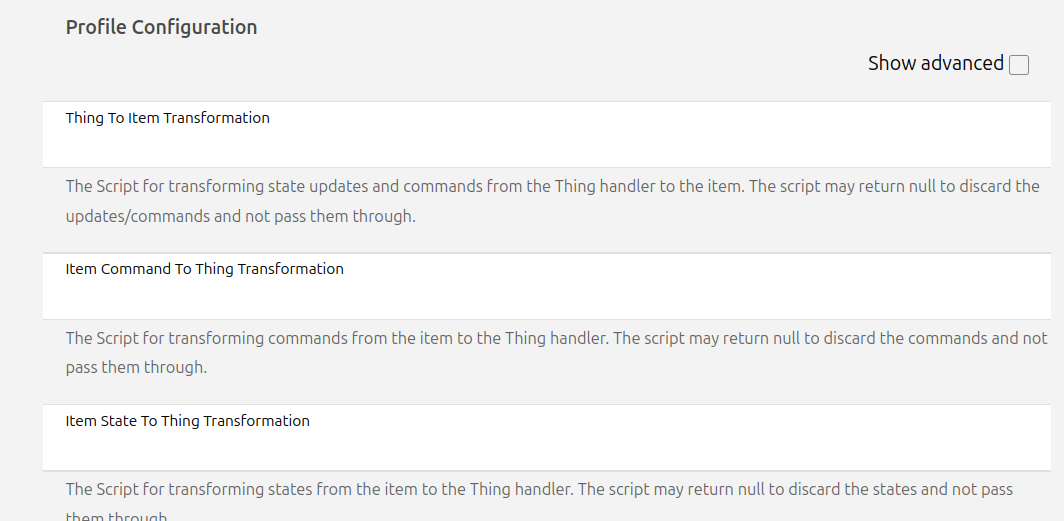Click 'Thing handler to the item' phrase
1064x521 pixels.
[644, 186]
